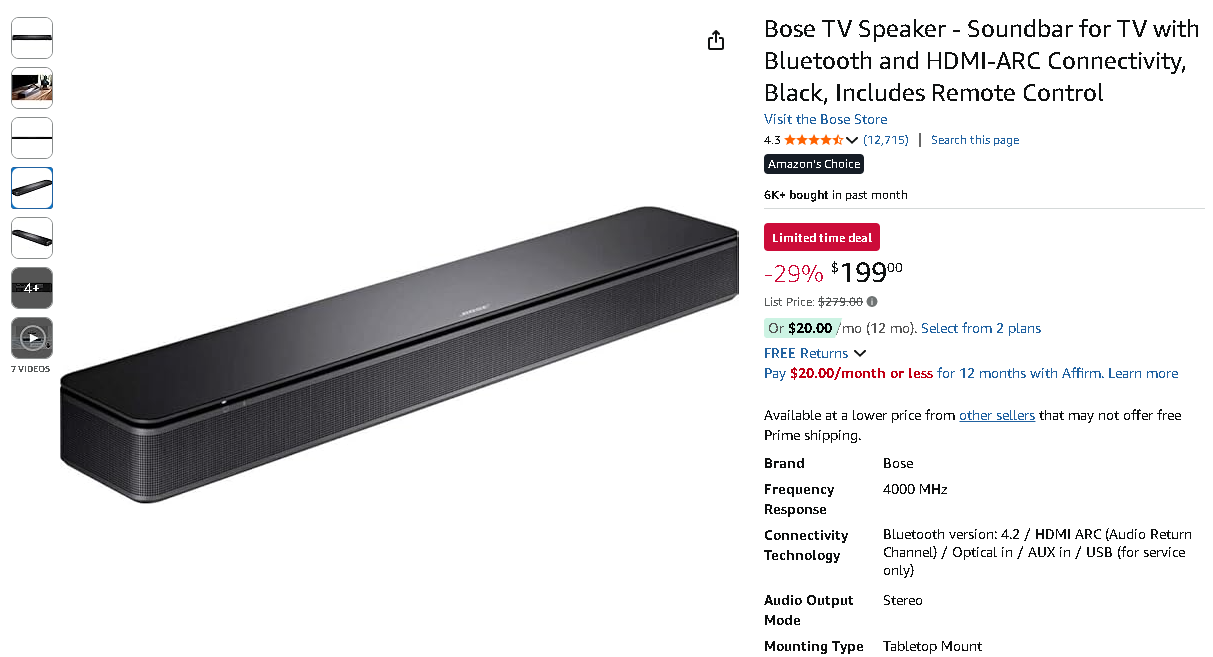The image size is (1213, 657).
Task: Select the third thin side-profile thumbnail
Action: (x=32, y=138)
